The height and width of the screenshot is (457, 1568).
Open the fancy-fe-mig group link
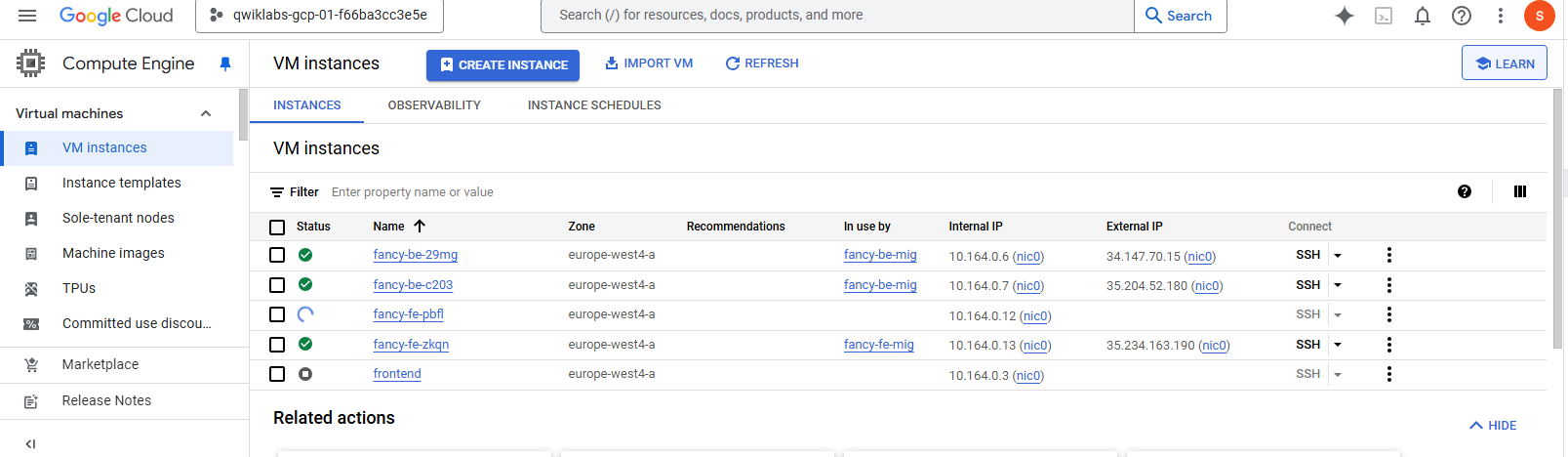(878, 345)
